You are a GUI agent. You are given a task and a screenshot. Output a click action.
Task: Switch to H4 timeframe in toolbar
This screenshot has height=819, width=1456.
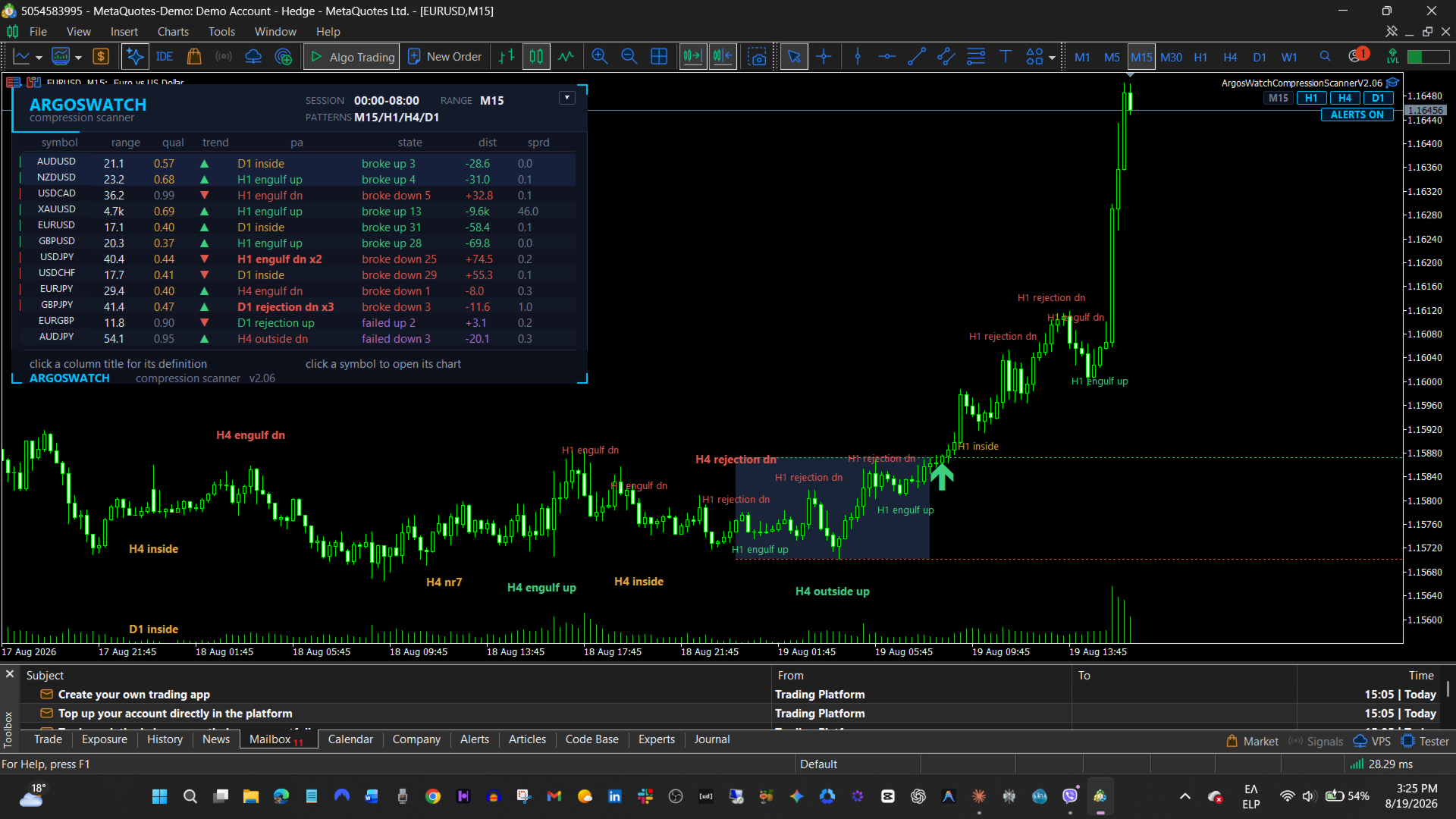tap(1230, 58)
